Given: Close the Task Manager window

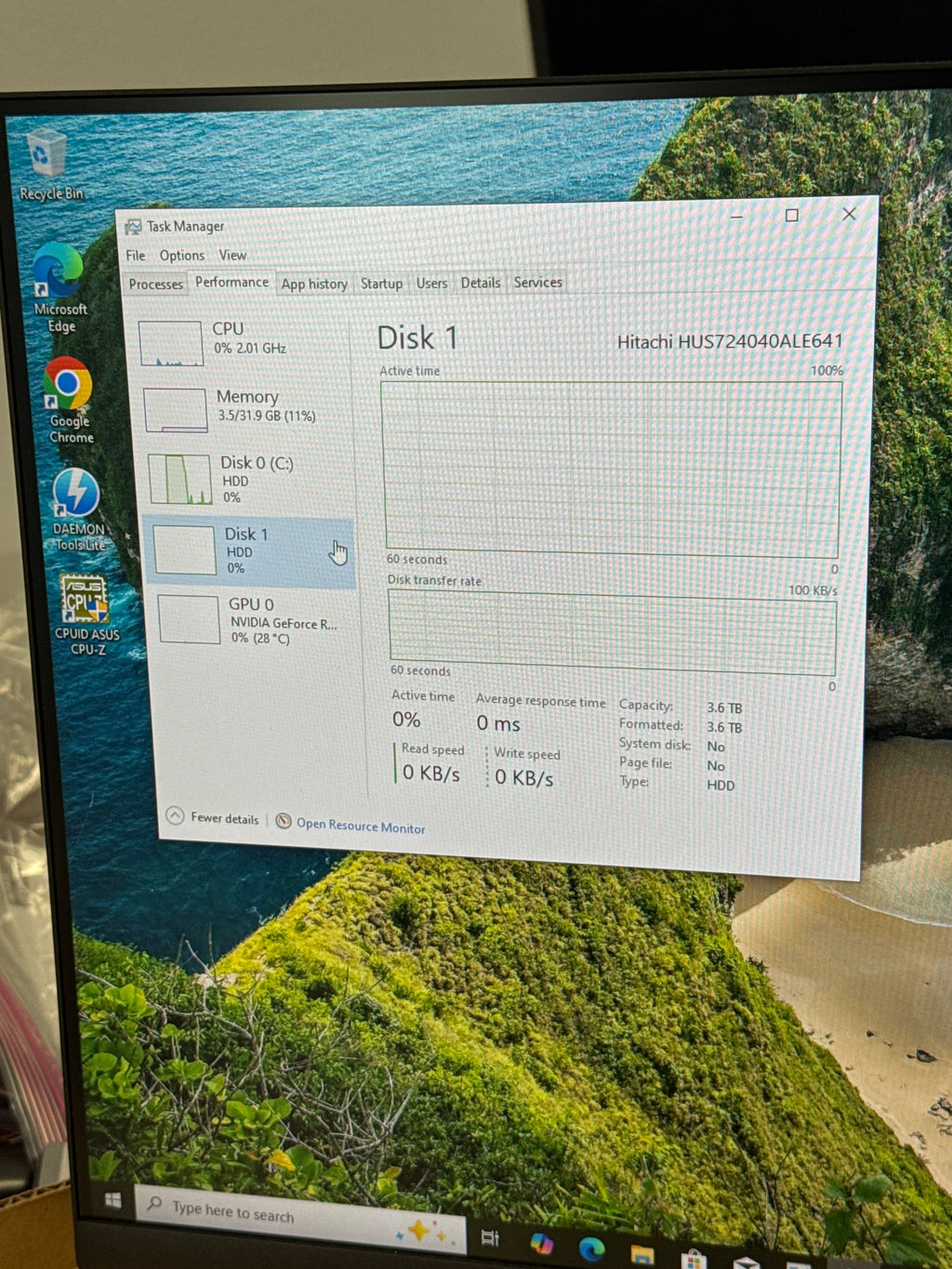Looking at the screenshot, I should coord(849,214).
